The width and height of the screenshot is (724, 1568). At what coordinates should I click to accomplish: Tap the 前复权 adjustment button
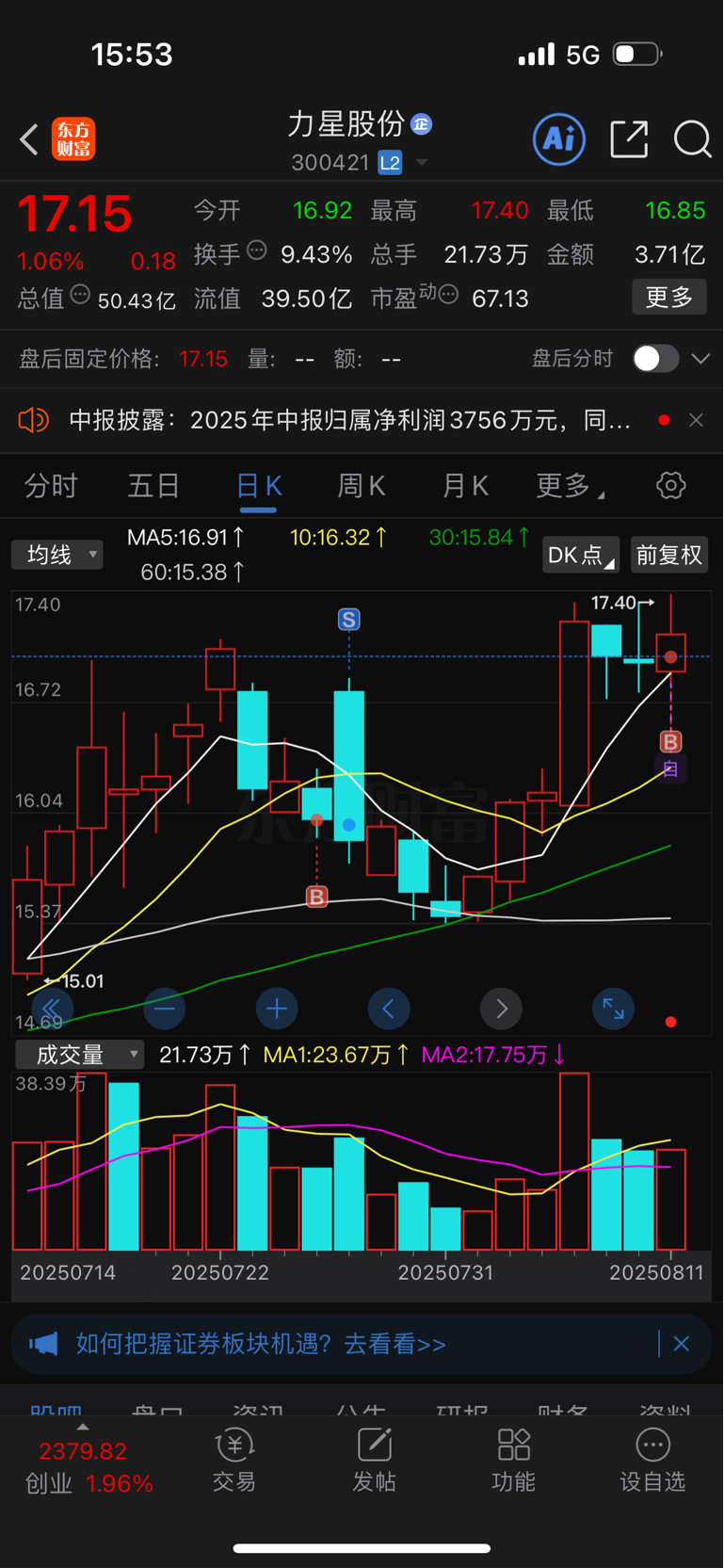click(669, 556)
